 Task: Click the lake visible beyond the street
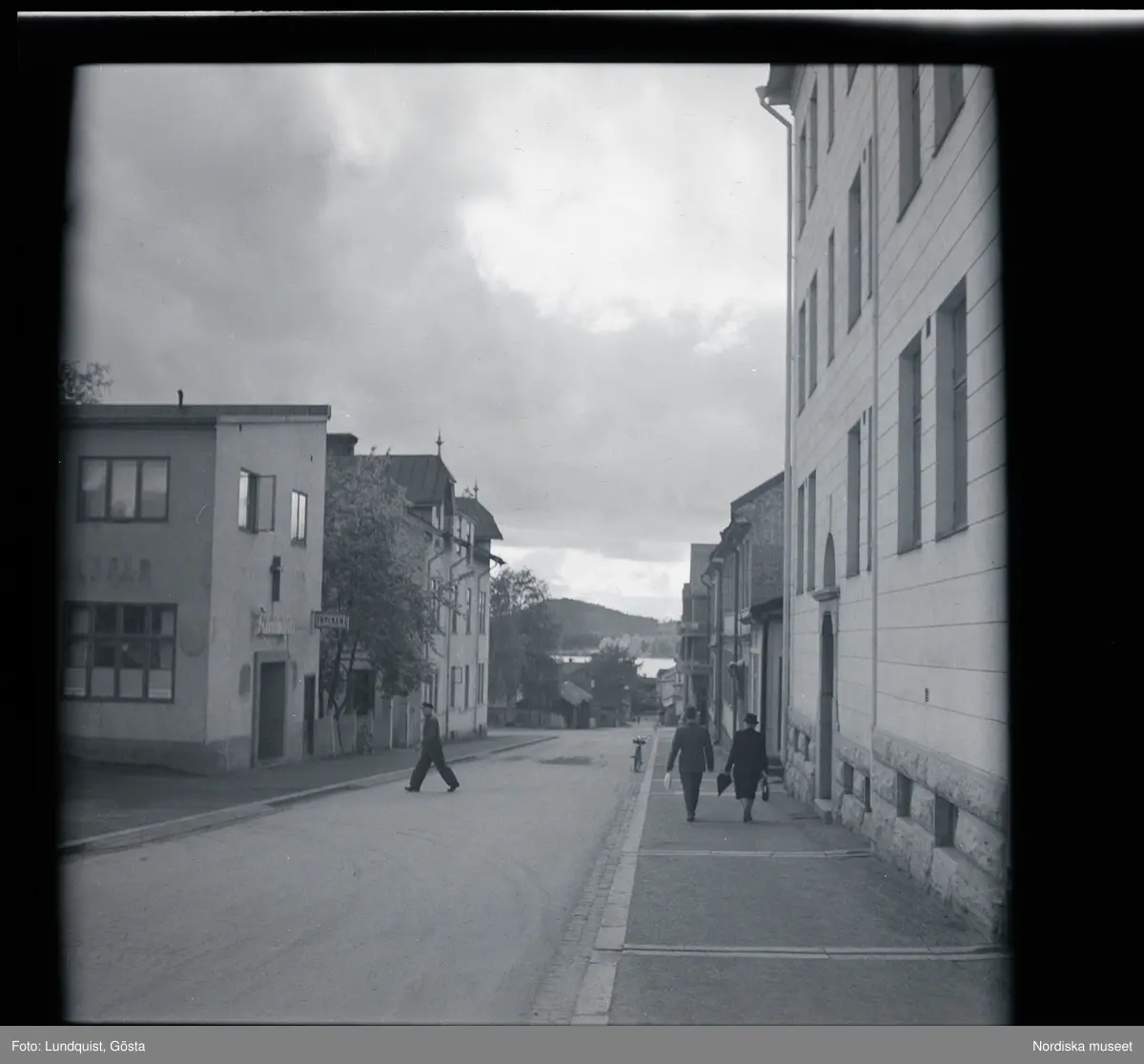click(x=658, y=666)
